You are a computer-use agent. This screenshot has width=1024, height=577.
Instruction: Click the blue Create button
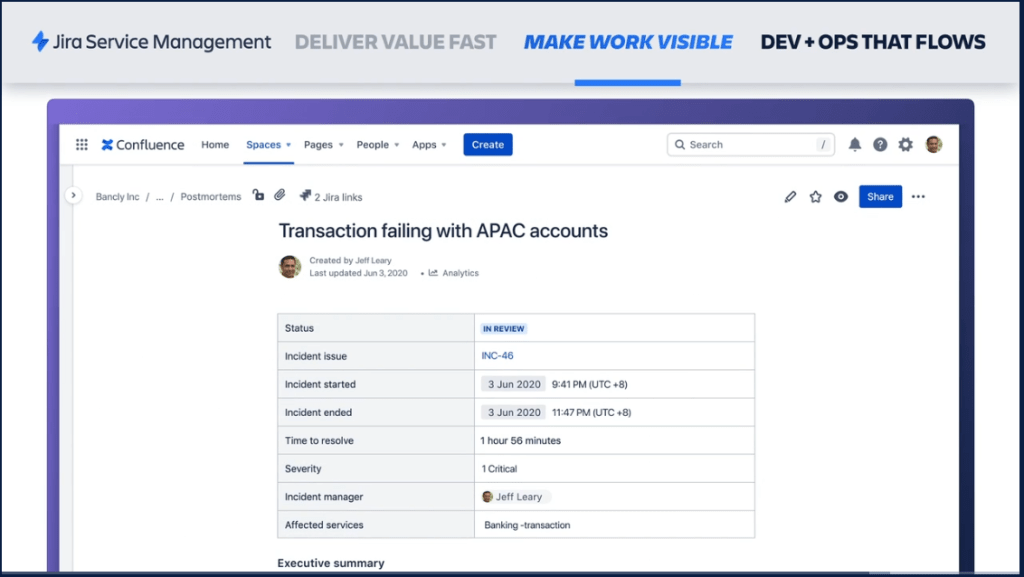488,145
